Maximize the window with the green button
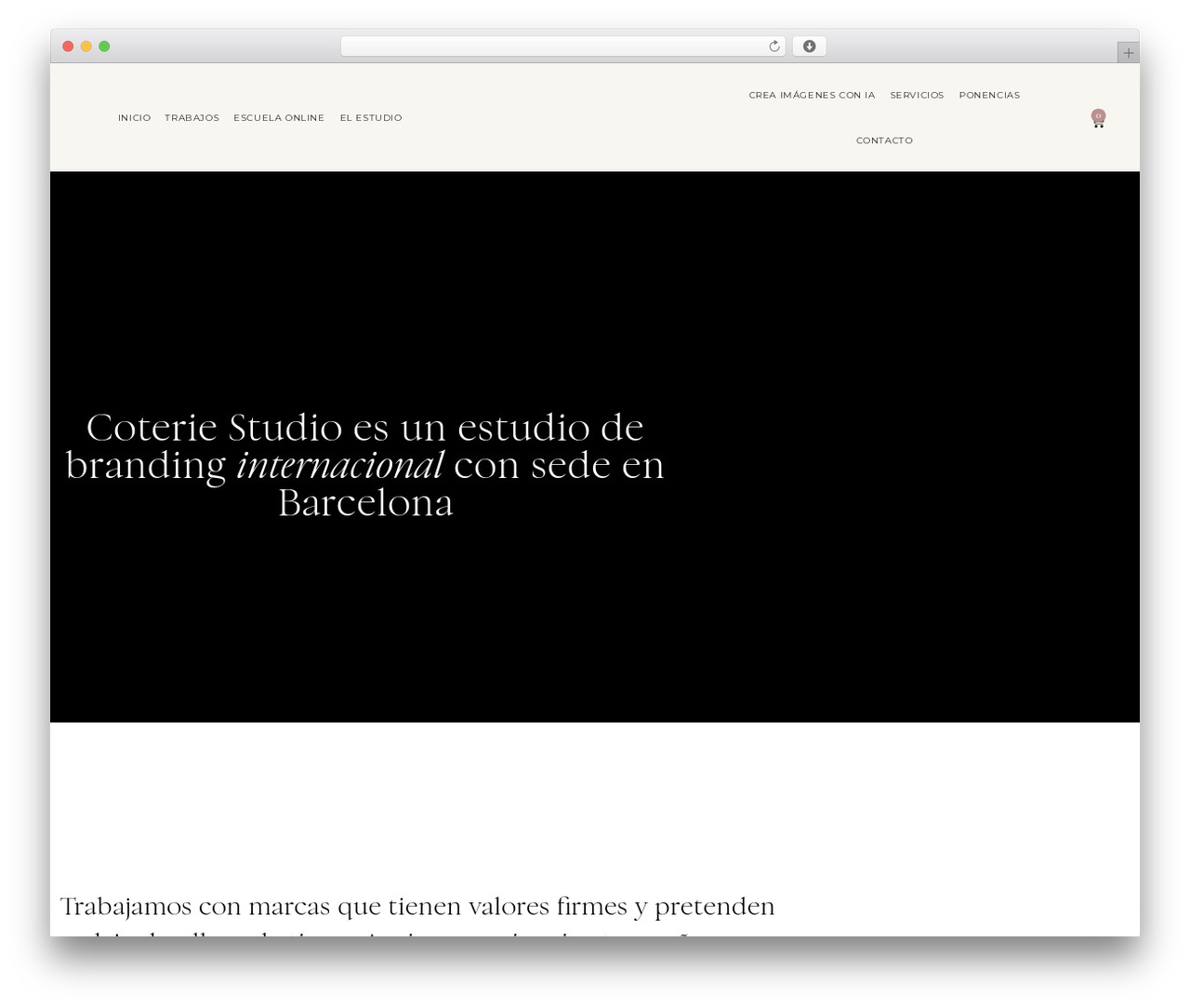The width and height of the screenshot is (1190, 1008). pyautogui.click(x=104, y=46)
